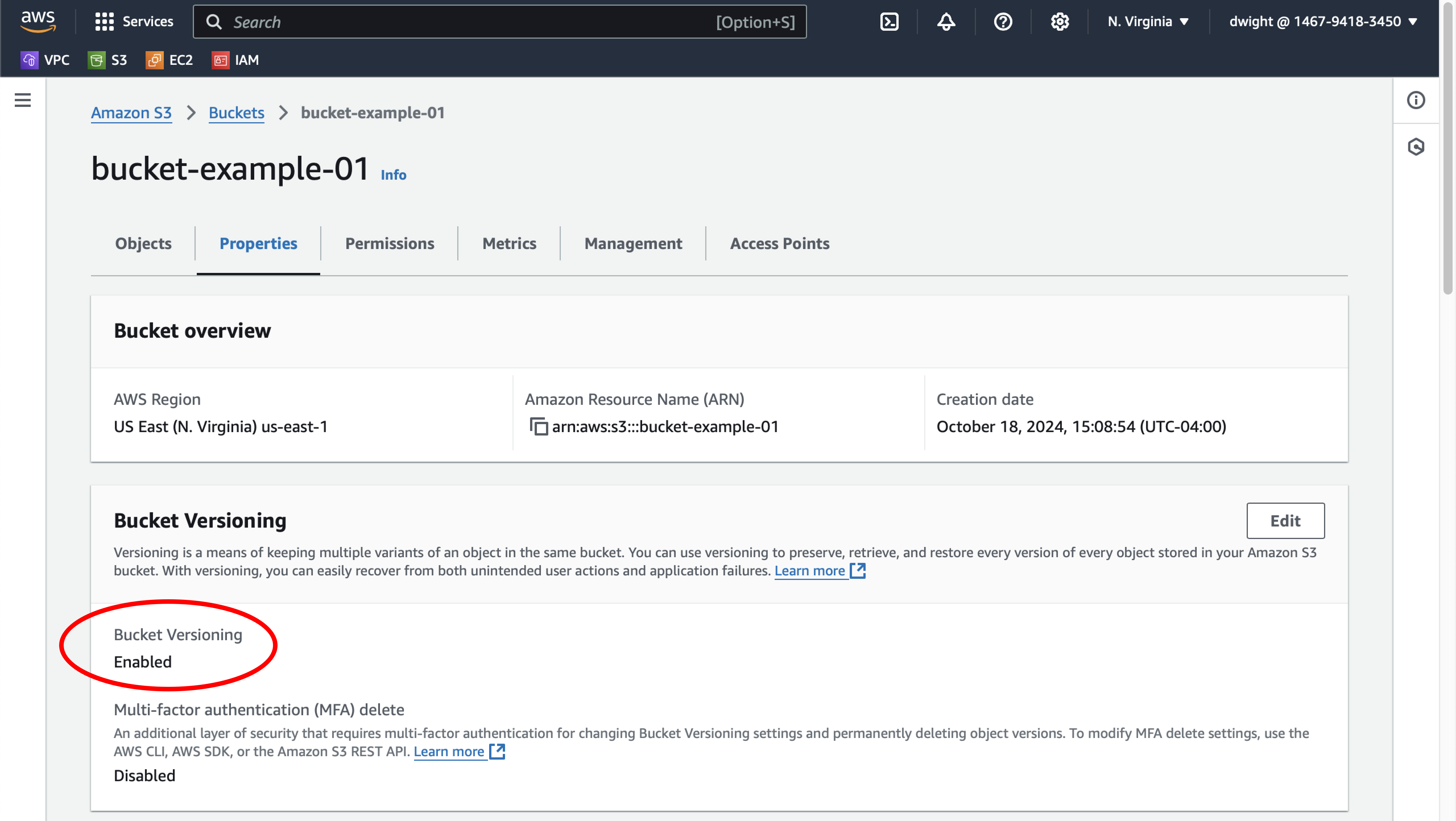Open the info panel in right sidebar

point(1416,100)
